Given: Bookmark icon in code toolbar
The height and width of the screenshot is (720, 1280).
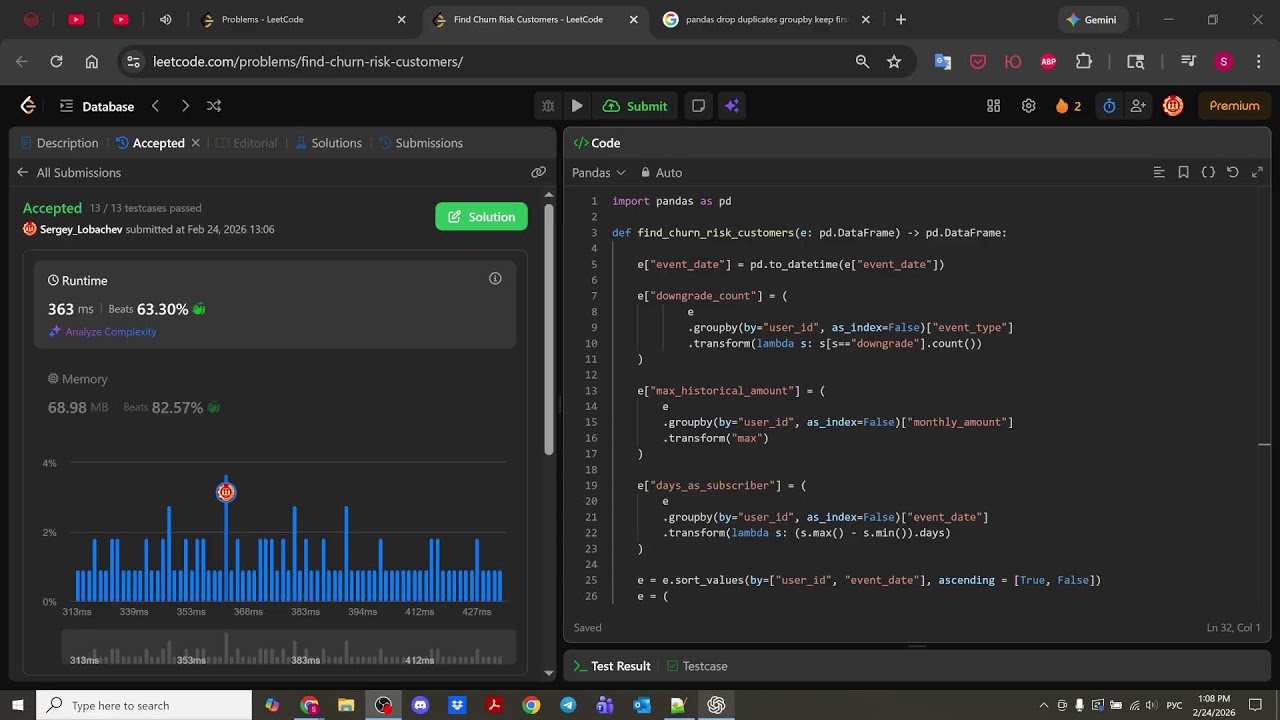Looking at the screenshot, I should [x=1183, y=173].
